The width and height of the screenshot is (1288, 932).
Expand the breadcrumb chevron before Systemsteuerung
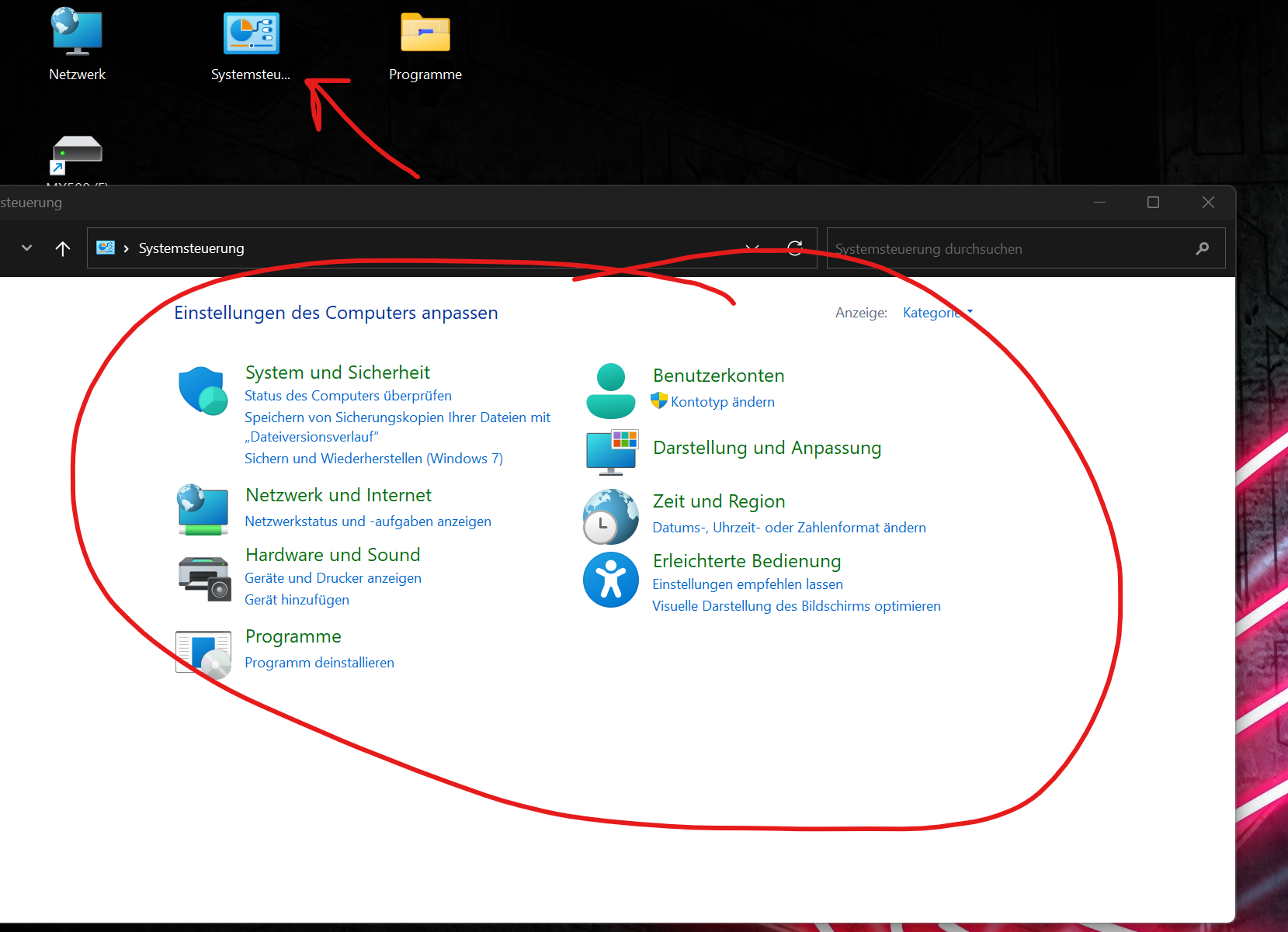[x=126, y=248]
